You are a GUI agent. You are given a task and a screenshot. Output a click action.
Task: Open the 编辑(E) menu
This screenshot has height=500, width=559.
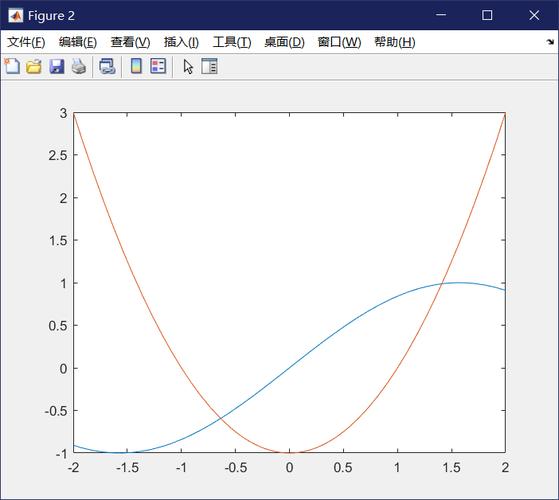[78, 42]
